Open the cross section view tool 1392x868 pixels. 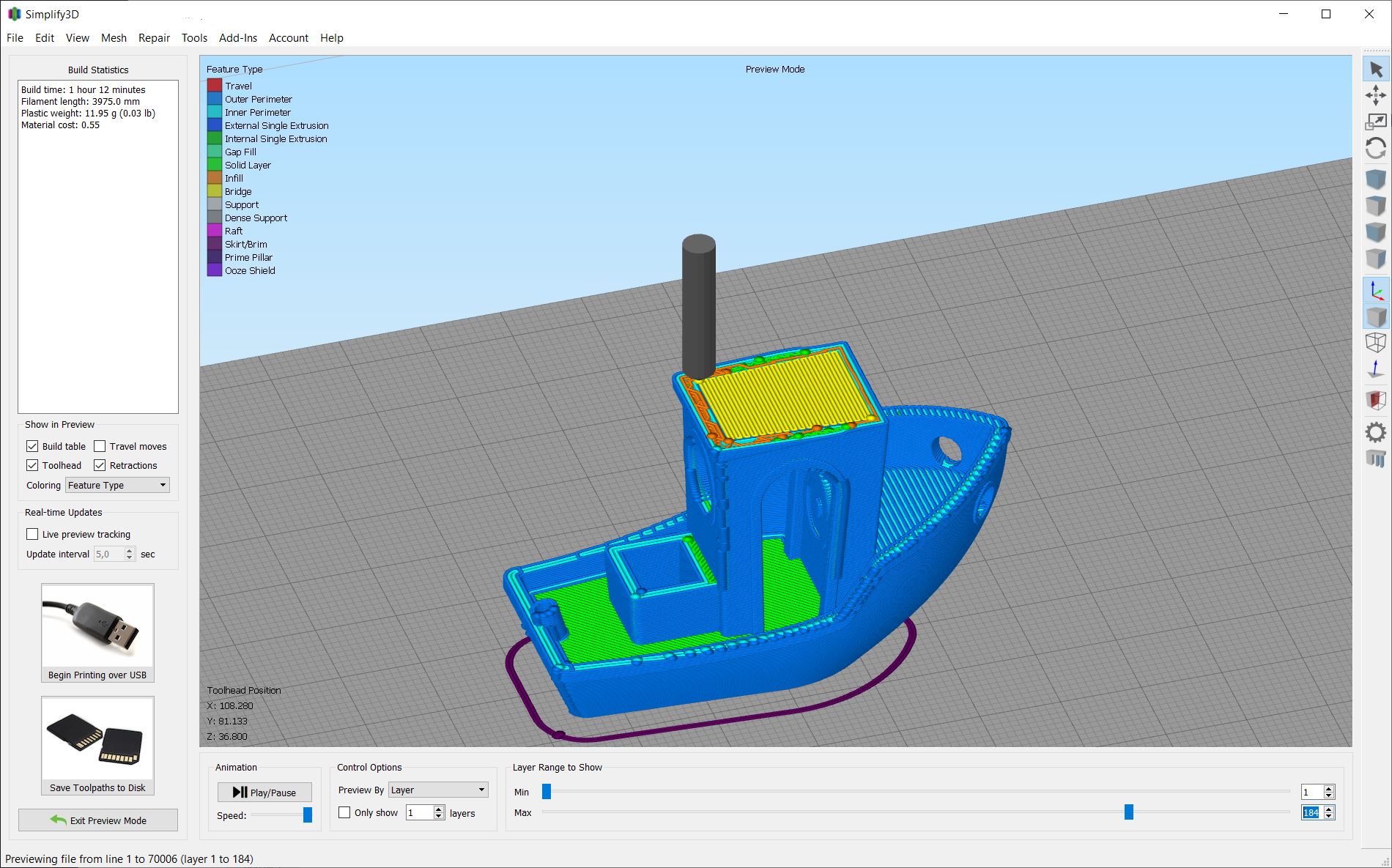pyautogui.click(x=1376, y=401)
